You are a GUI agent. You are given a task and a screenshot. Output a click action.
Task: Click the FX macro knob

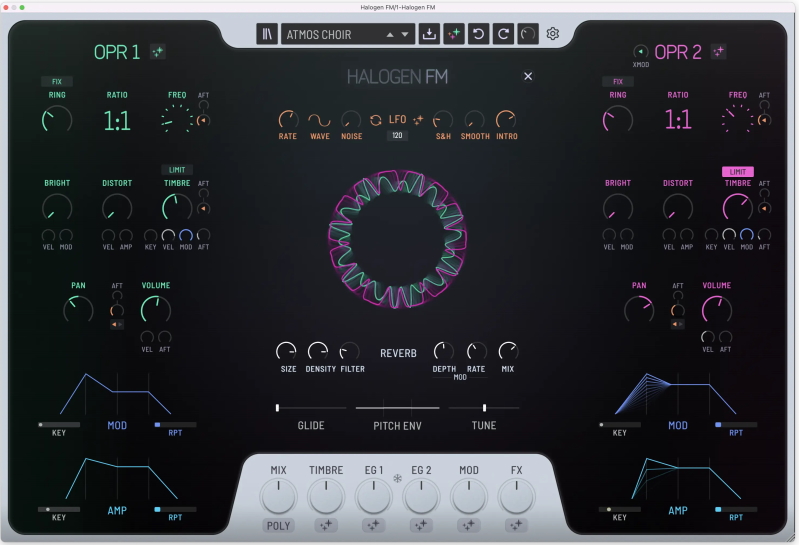[x=516, y=496]
